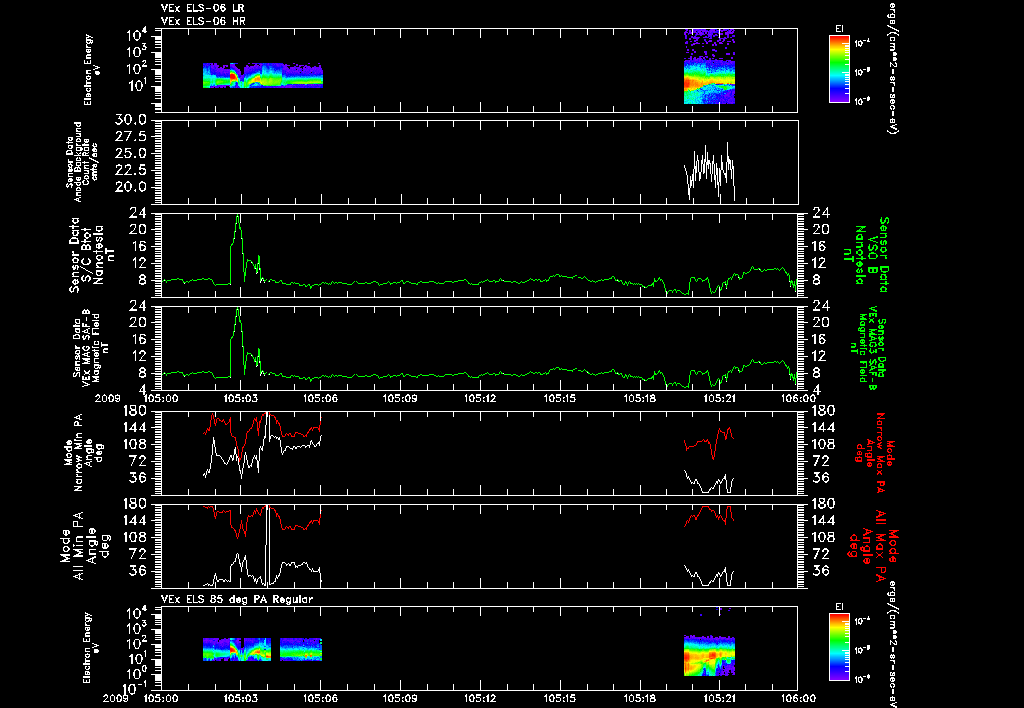This screenshot has height=708, width=1024.
Task: Click the left electron spectrogram in top panel
Action: tap(263, 75)
